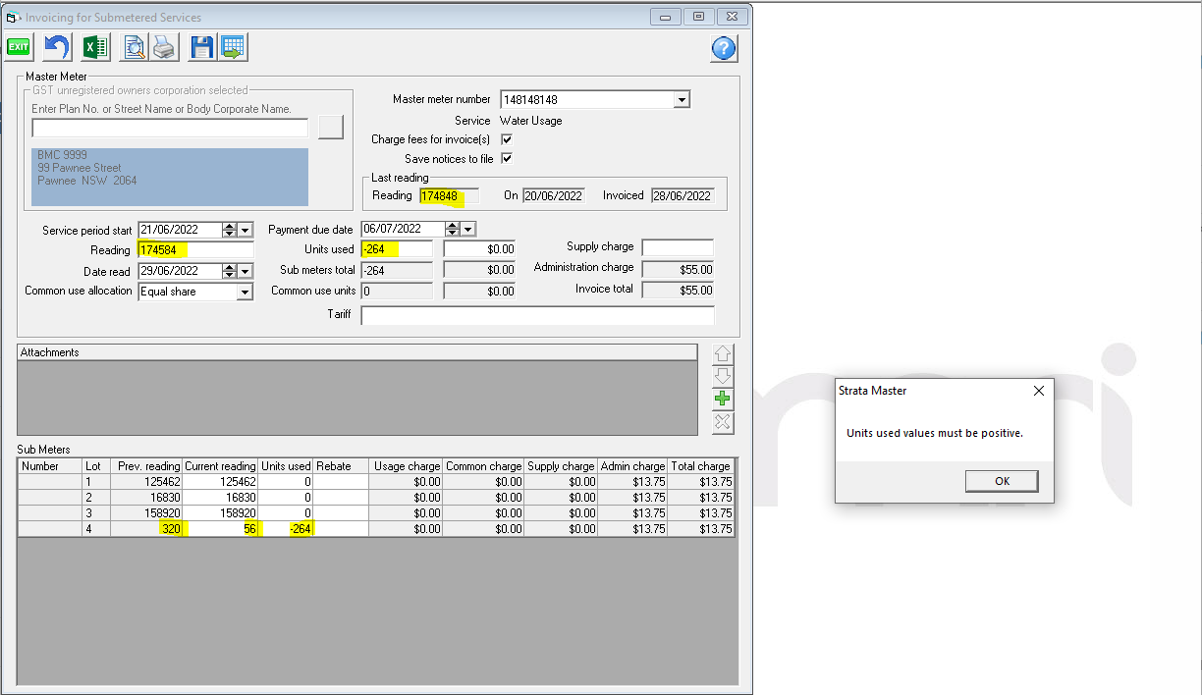Click the floppy disk save icon

202,47
